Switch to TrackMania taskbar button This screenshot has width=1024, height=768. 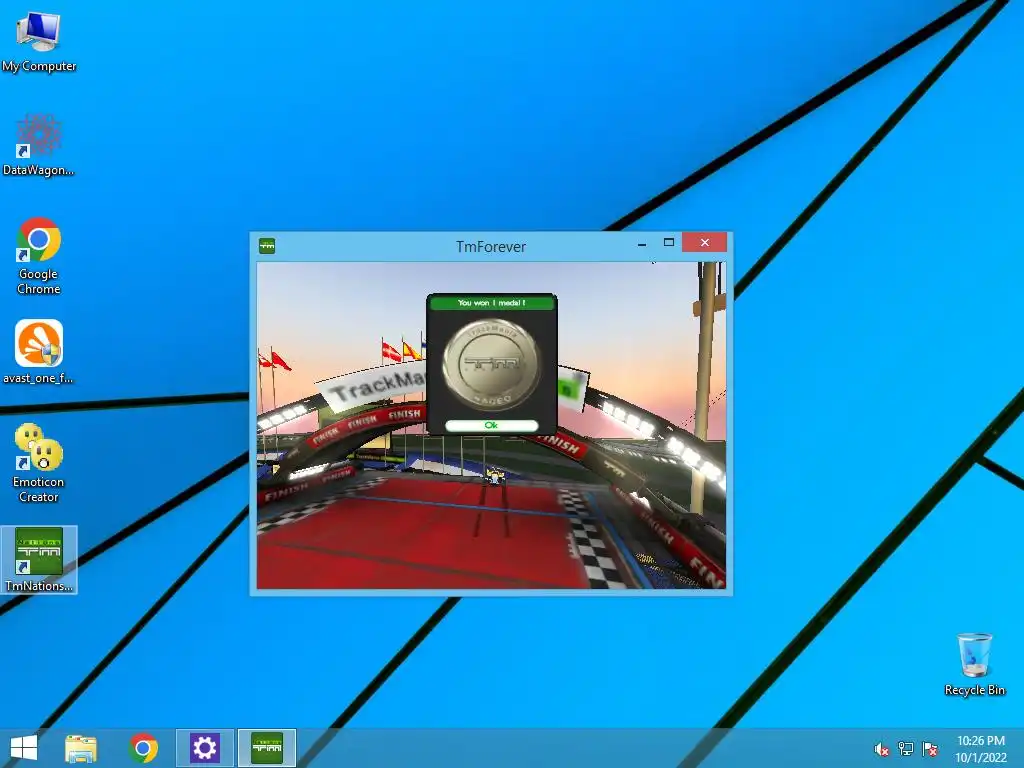tap(267, 748)
